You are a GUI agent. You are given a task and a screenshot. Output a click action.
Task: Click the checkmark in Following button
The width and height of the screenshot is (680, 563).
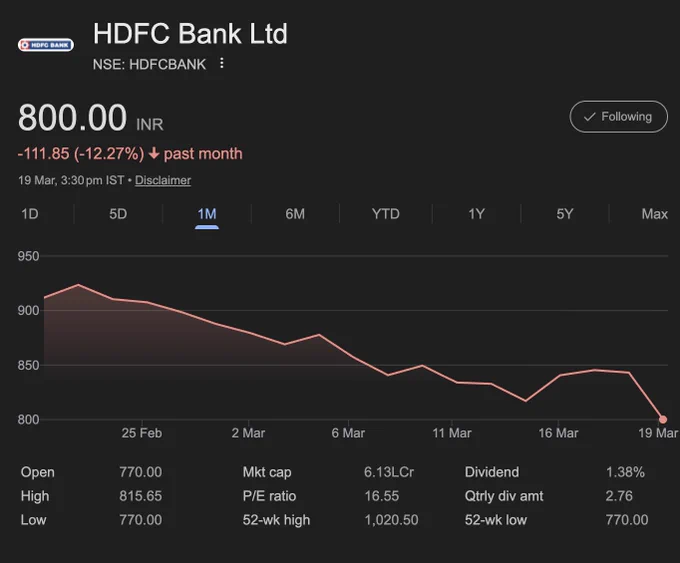pos(589,117)
